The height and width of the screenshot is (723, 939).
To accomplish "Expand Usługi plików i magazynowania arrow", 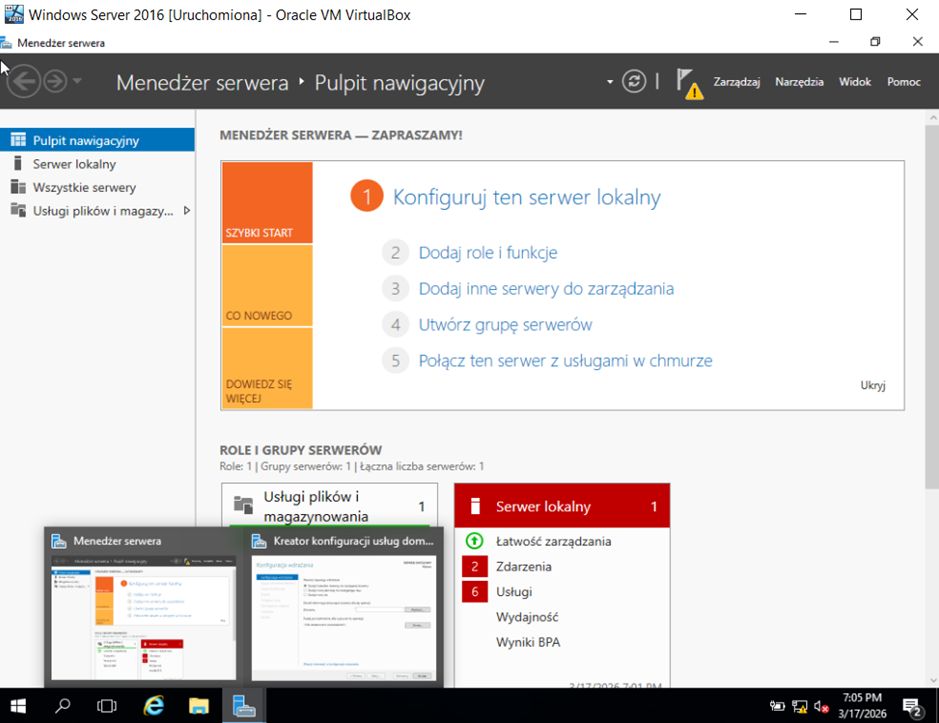I will click(187, 211).
